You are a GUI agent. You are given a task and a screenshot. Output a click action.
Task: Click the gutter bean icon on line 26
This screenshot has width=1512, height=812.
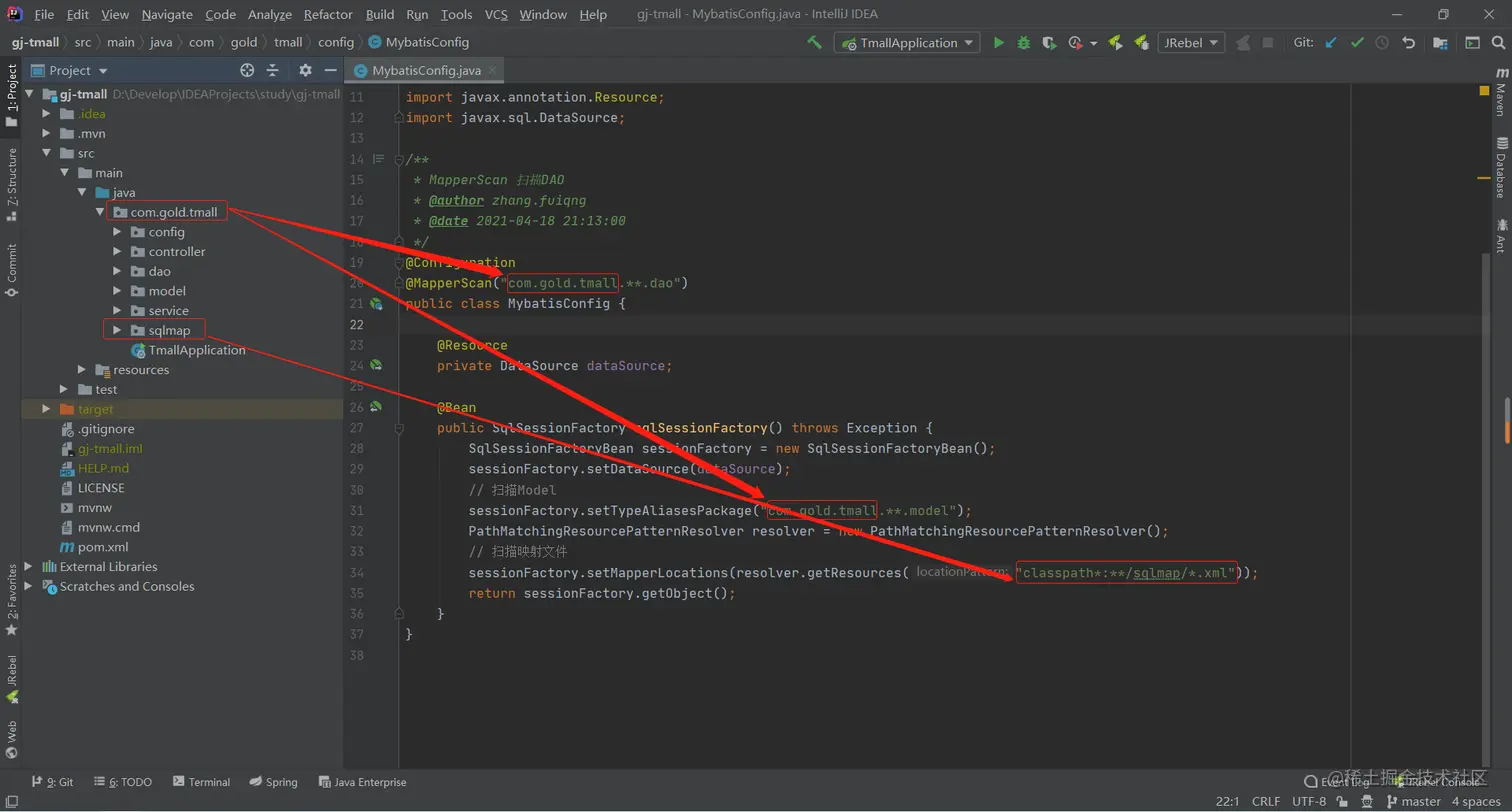tap(377, 407)
